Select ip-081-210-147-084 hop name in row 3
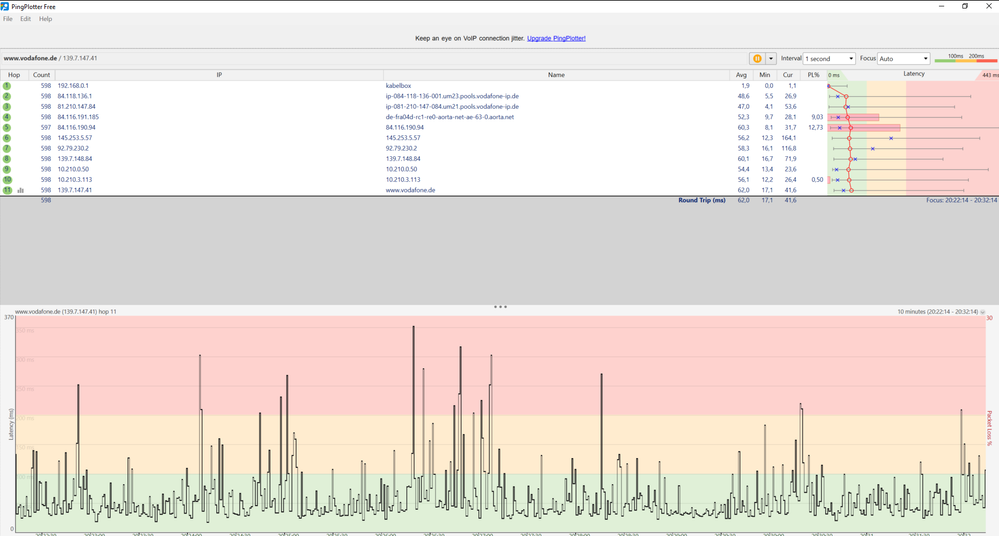The height and width of the screenshot is (536, 999). pos(452,106)
